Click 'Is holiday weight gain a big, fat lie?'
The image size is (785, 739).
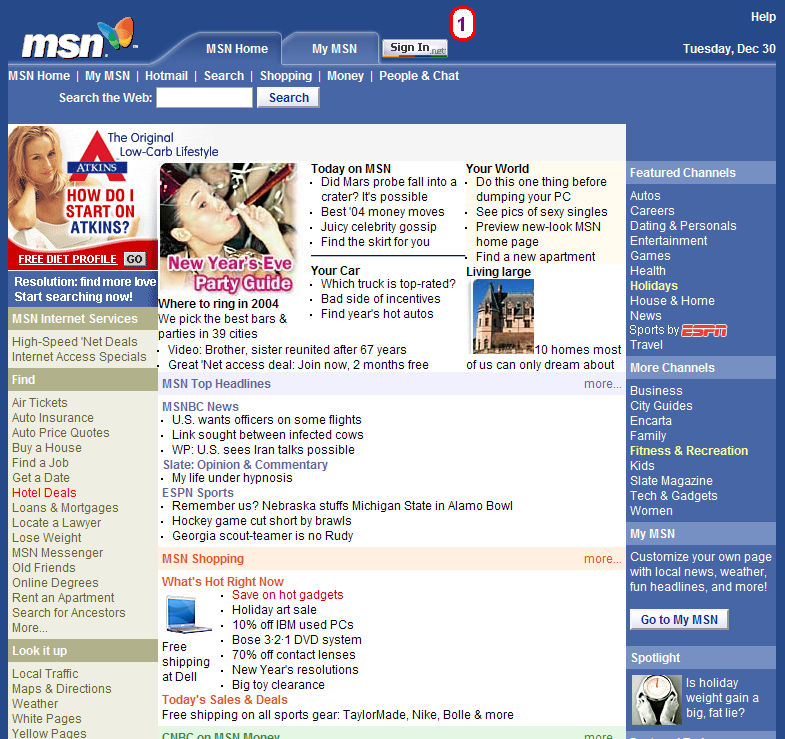pyautogui.click(x=721, y=697)
